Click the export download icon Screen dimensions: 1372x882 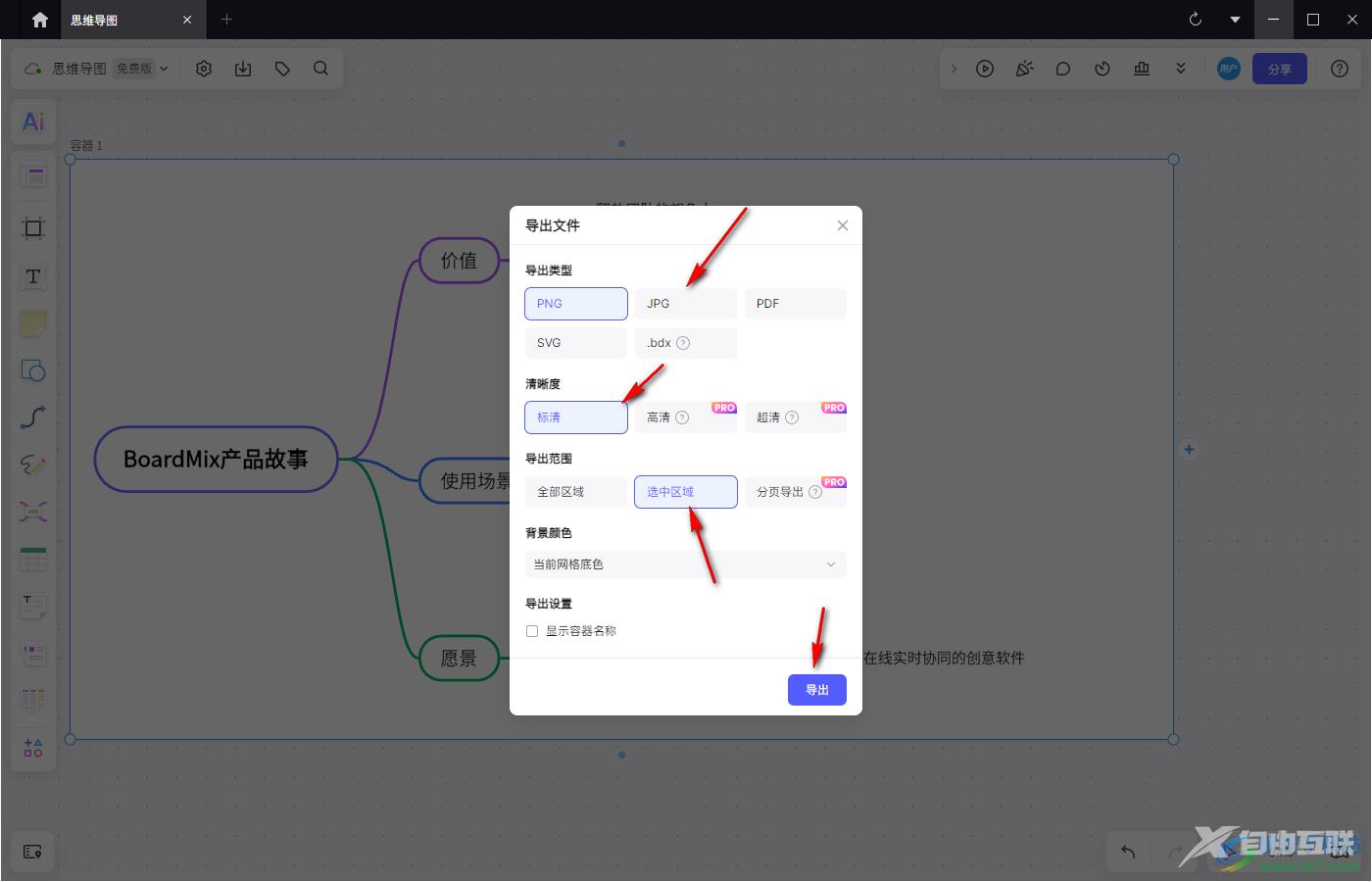tap(243, 69)
